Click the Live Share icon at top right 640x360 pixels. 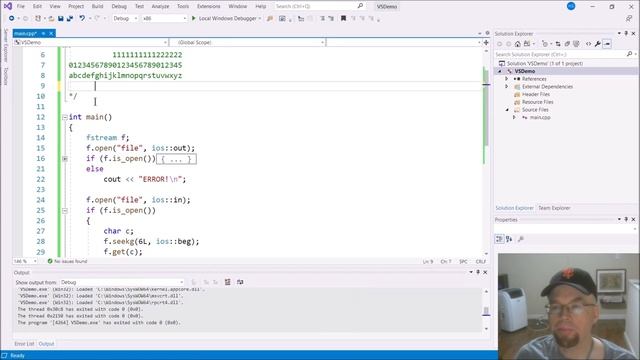coord(629,18)
